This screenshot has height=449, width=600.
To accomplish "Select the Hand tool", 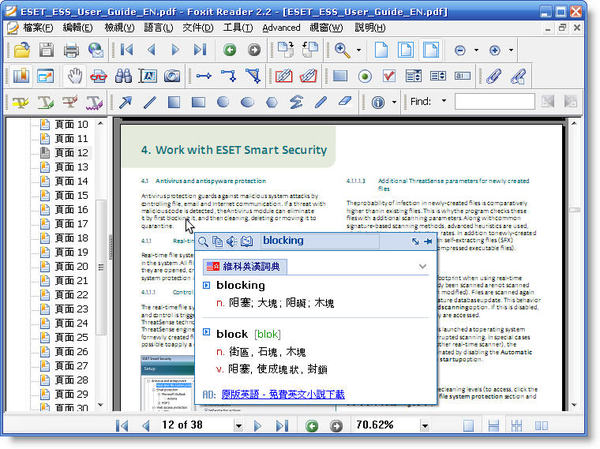I will (75, 76).
